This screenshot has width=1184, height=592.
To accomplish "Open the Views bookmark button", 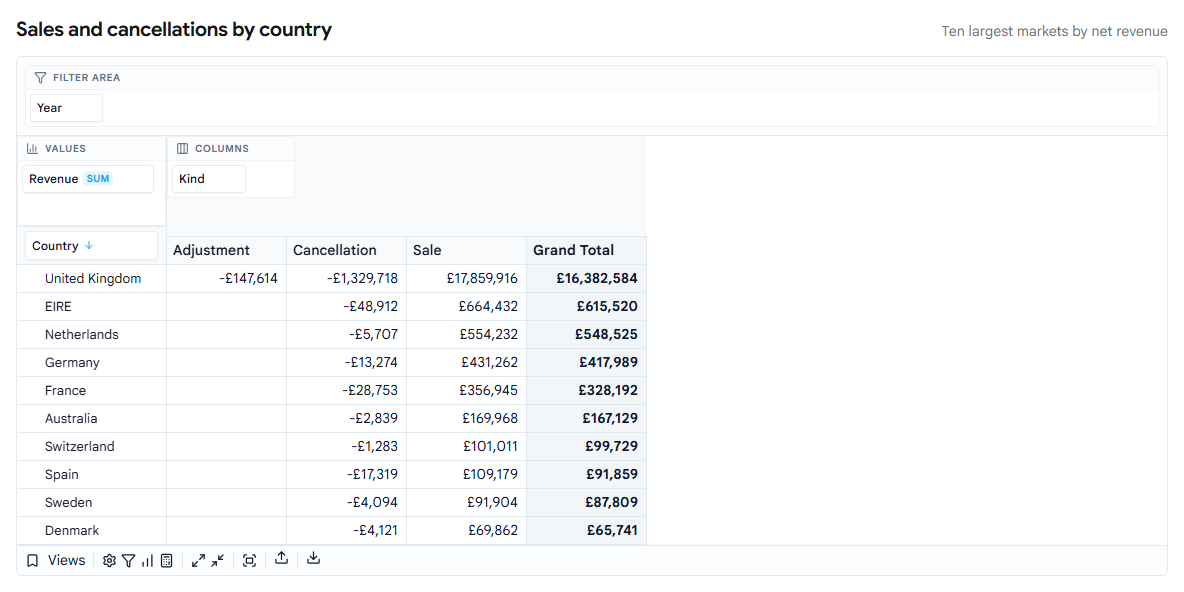I will pos(56,560).
